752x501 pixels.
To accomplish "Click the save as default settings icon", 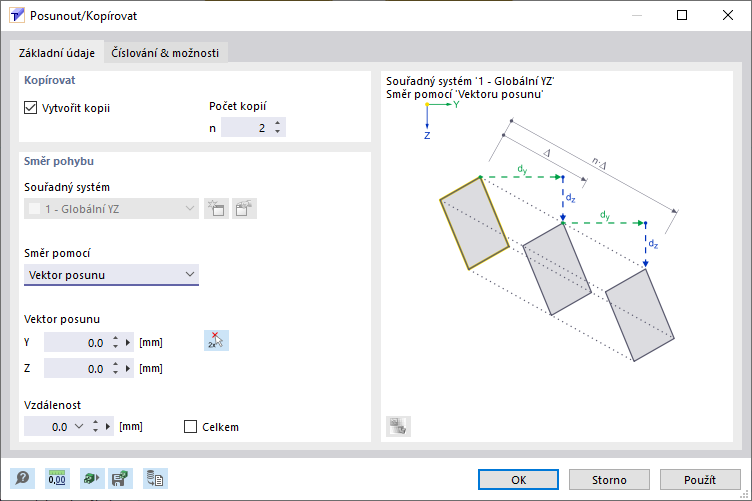I will [x=120, y=478].
